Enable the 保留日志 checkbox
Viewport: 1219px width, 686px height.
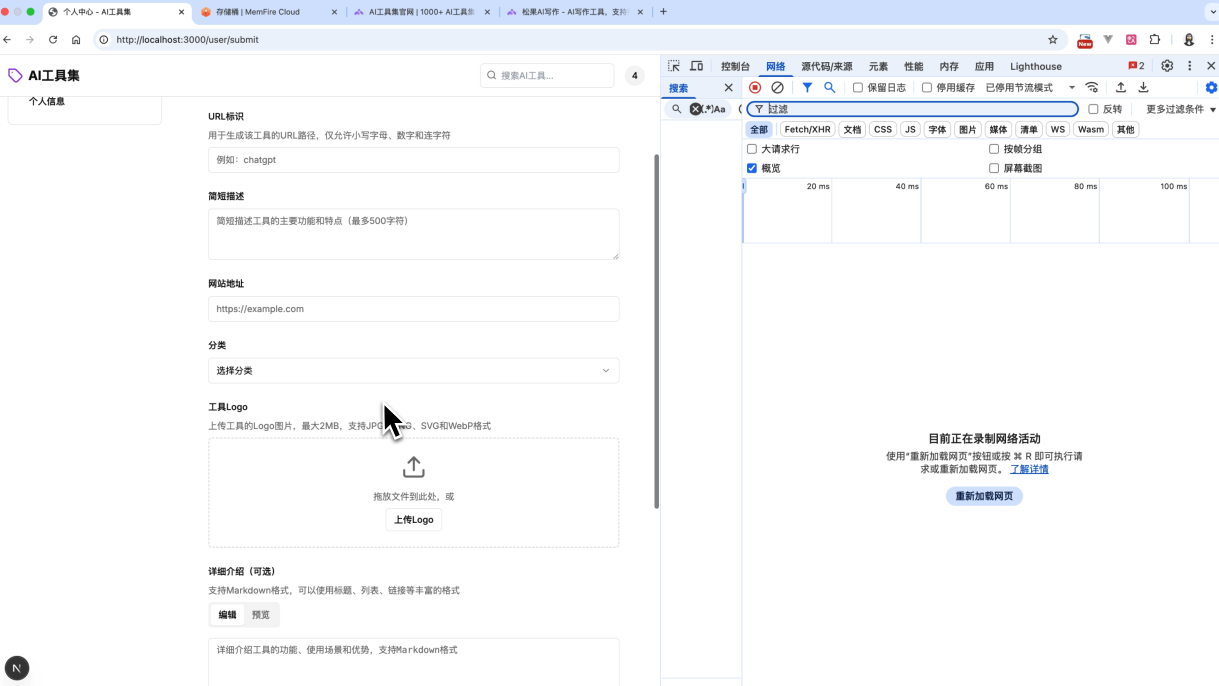858,88
